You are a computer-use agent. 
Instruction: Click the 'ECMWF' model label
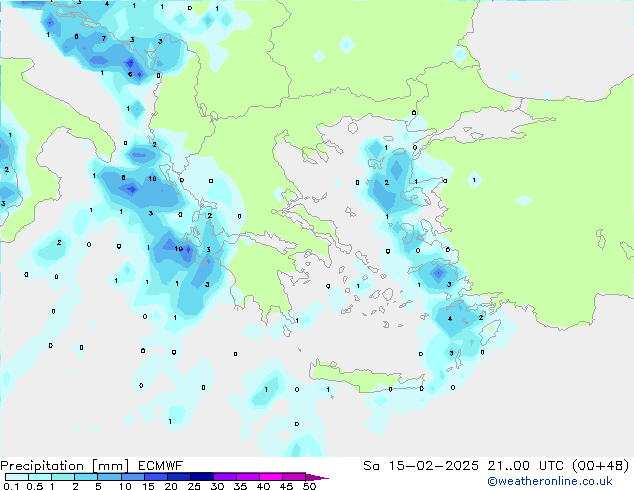pos(161,466)
